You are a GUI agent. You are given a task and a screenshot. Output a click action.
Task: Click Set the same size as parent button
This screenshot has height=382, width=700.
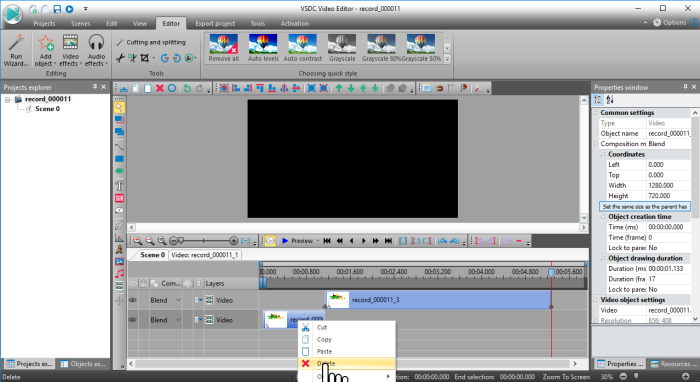pos(645,207)
